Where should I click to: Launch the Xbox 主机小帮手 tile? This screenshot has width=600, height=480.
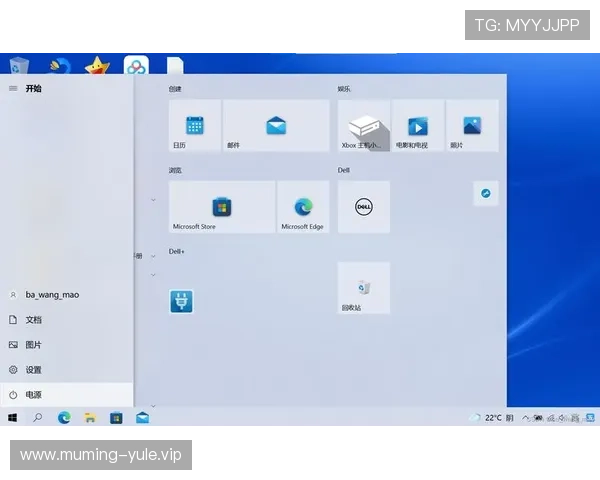coord(364,126)
